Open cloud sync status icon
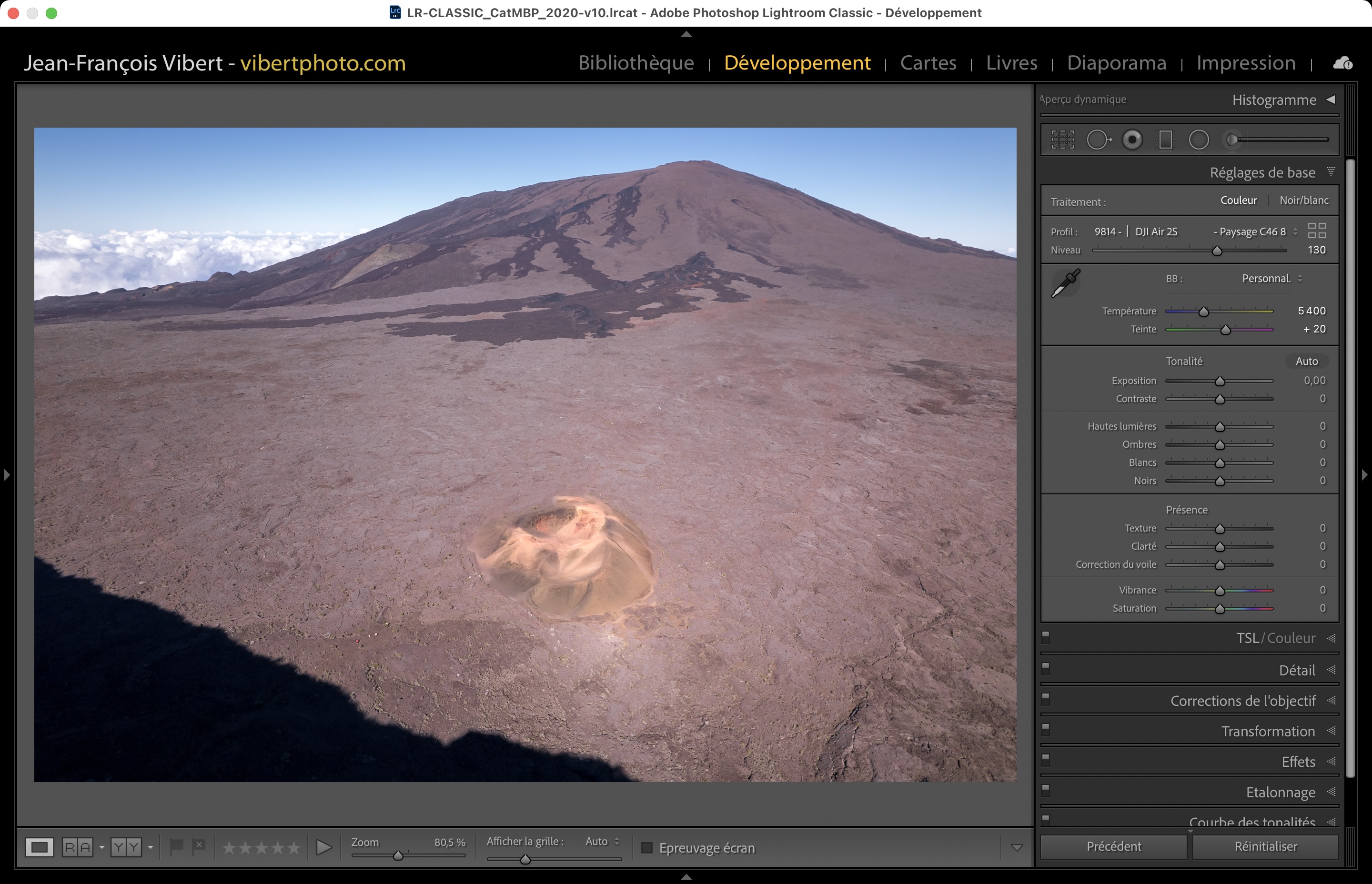1372x884 pixels. coord(1342,63)
